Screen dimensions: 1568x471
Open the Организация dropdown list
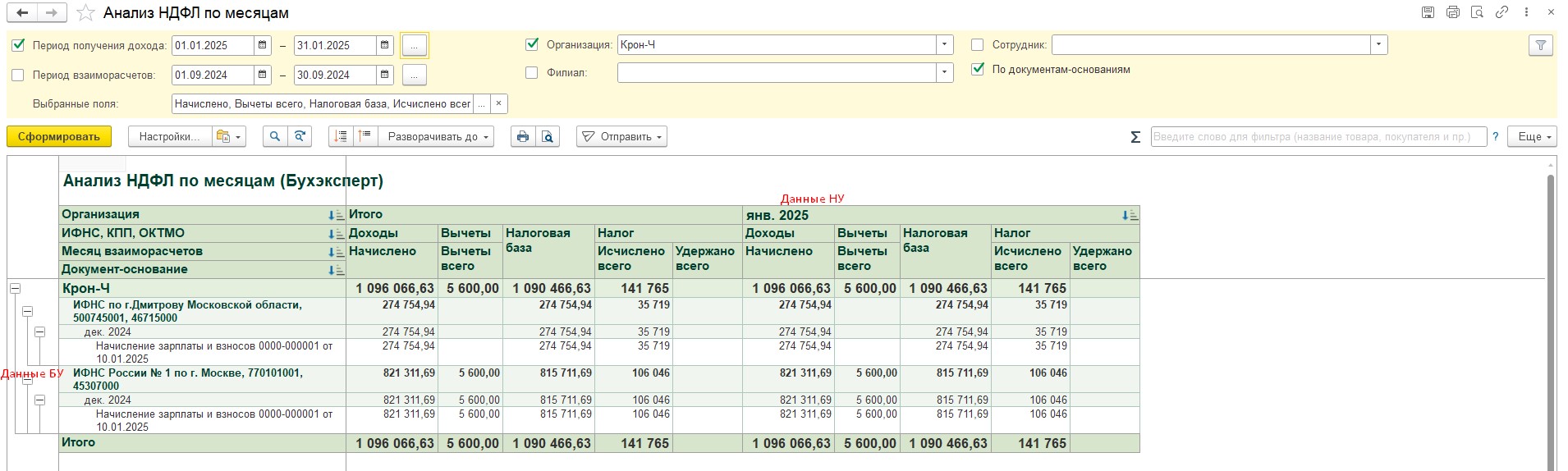[x=945, y=45]
